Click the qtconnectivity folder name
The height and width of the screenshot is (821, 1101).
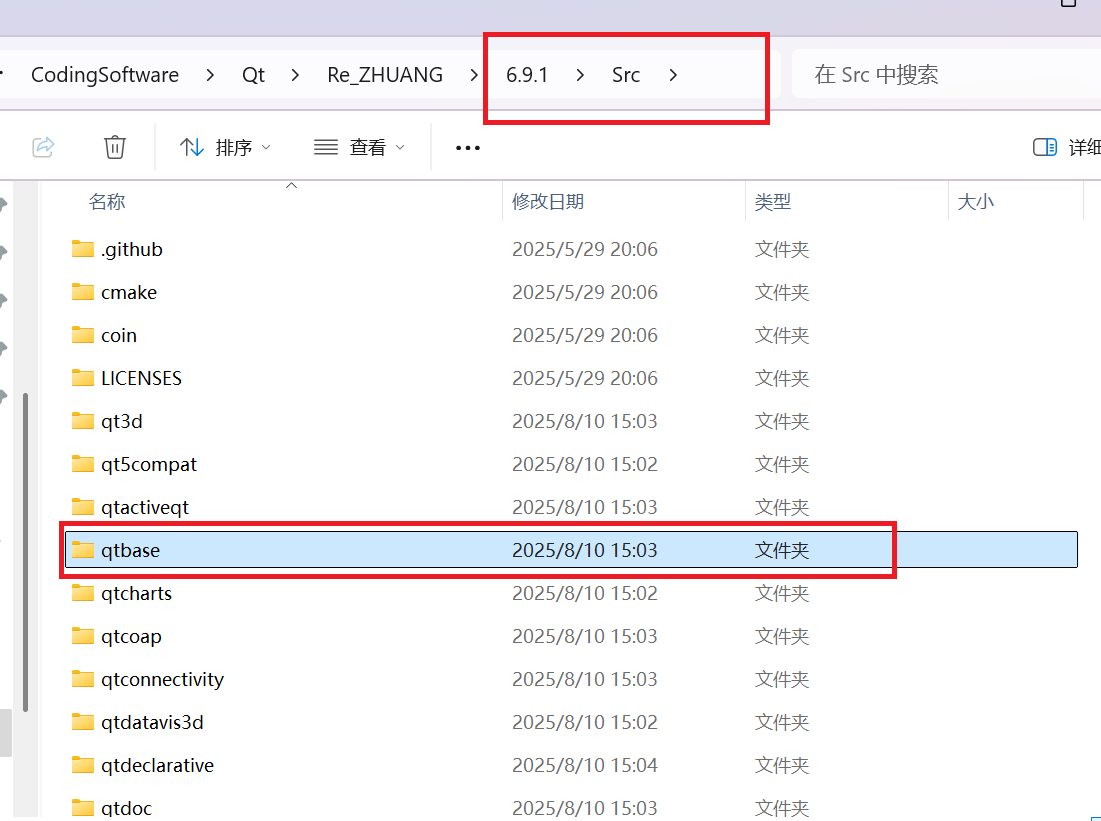click(x=162, y=679)
